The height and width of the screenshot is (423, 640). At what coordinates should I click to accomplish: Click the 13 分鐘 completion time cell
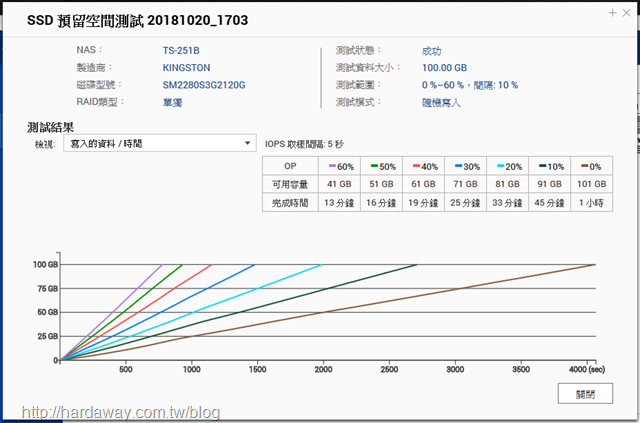click(x=339, y=203)
